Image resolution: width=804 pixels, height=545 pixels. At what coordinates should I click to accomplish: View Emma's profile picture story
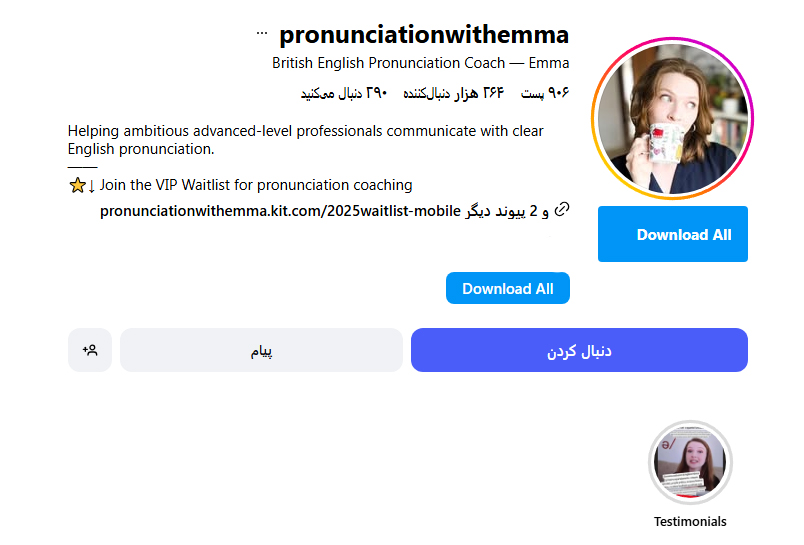[672, 120]
